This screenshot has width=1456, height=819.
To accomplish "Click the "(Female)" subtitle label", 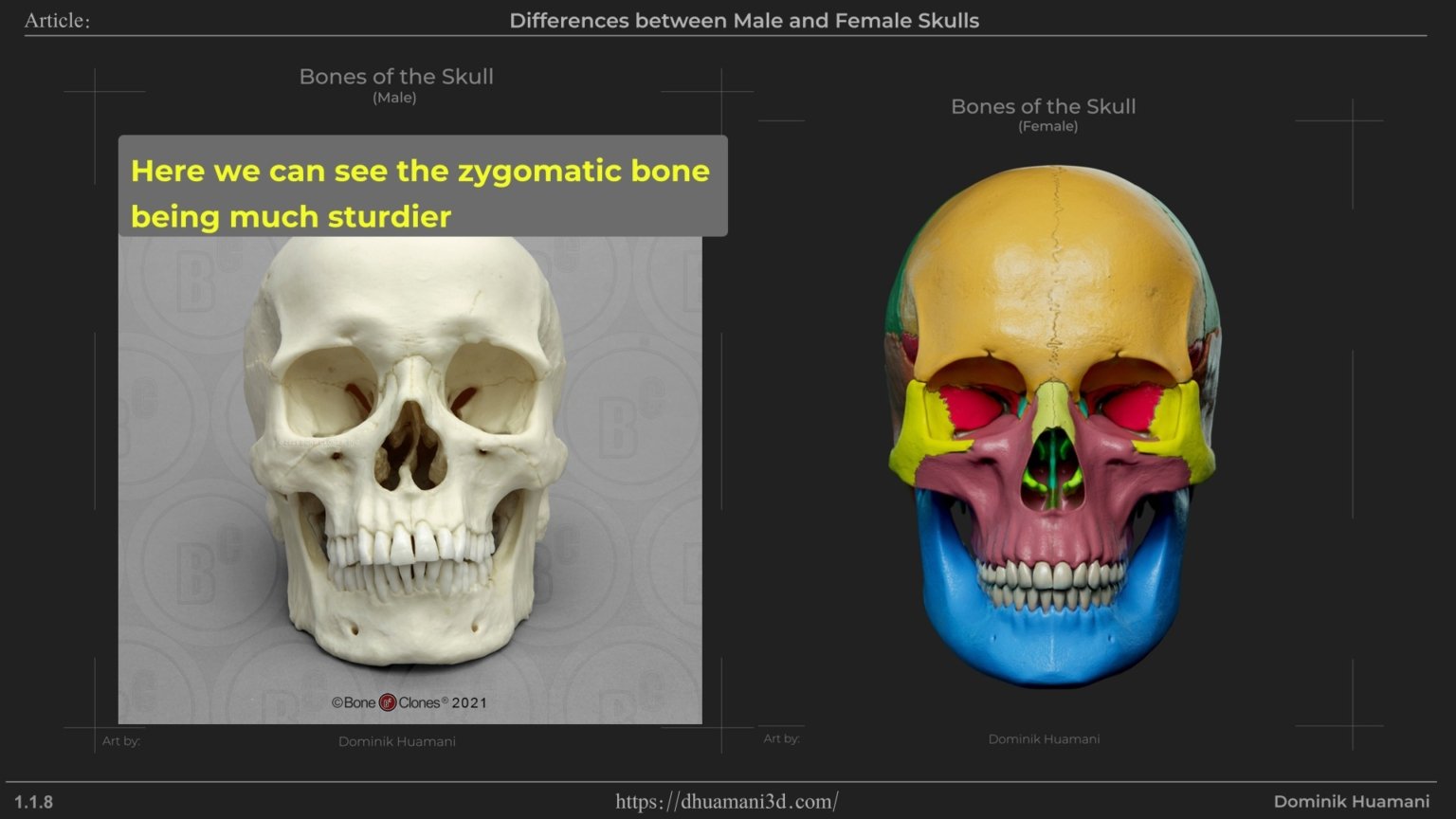I will (x=1047, y=126).
